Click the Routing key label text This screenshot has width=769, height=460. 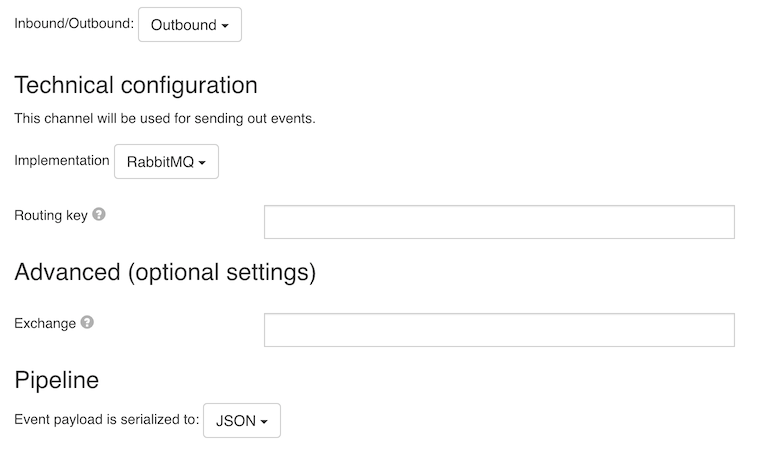50,215
